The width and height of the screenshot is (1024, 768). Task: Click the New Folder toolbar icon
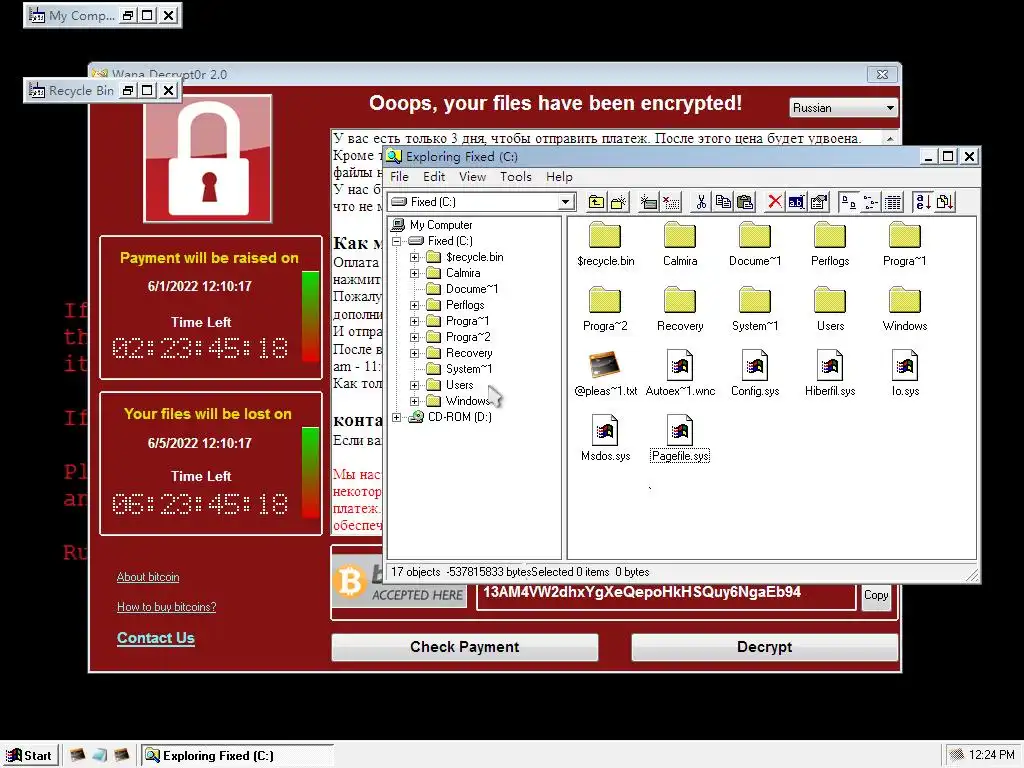618,202
